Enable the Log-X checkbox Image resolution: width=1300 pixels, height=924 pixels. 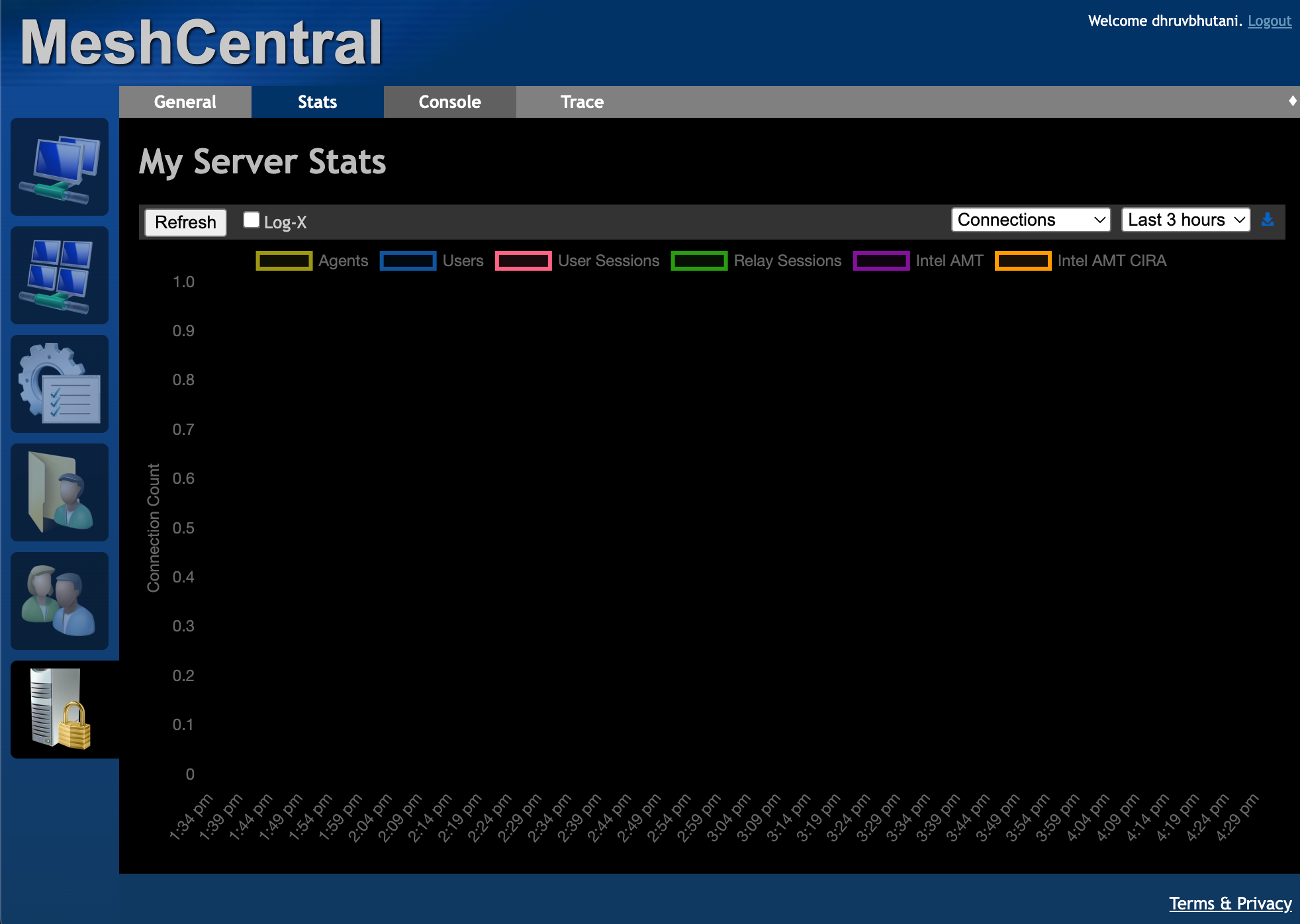pyautogui.click(x=252, y=220)
